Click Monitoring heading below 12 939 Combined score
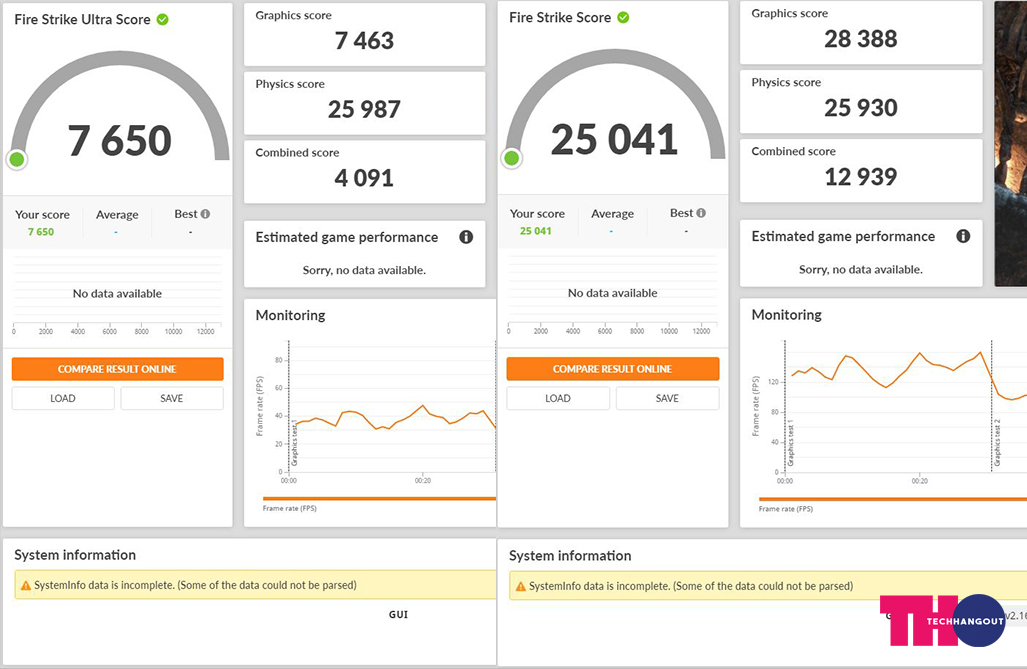 (x=787, y=315)
